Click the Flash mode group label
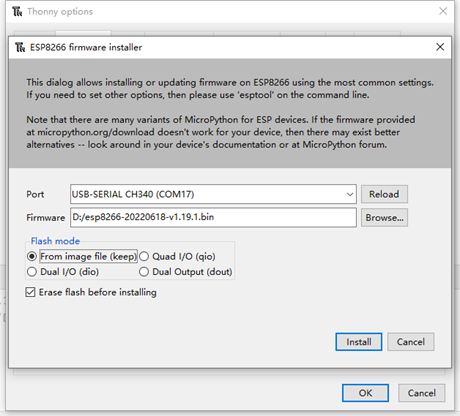 55,241
